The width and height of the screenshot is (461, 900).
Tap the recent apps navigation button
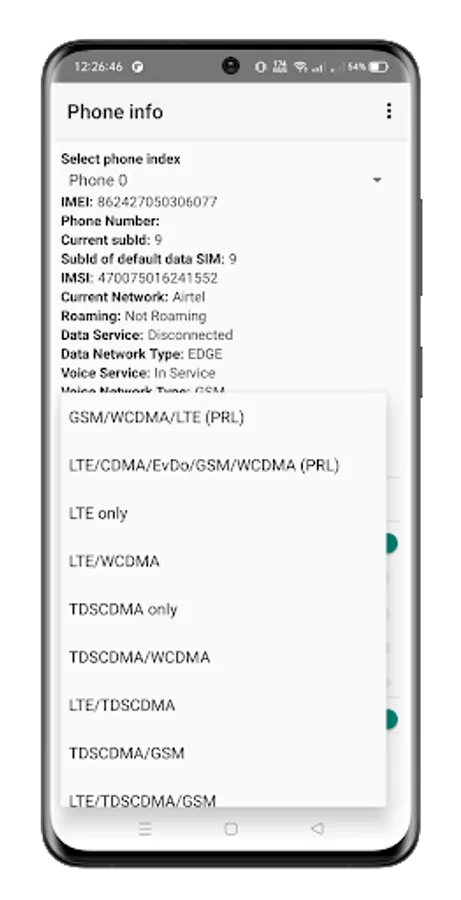click(x=145, y=828)
